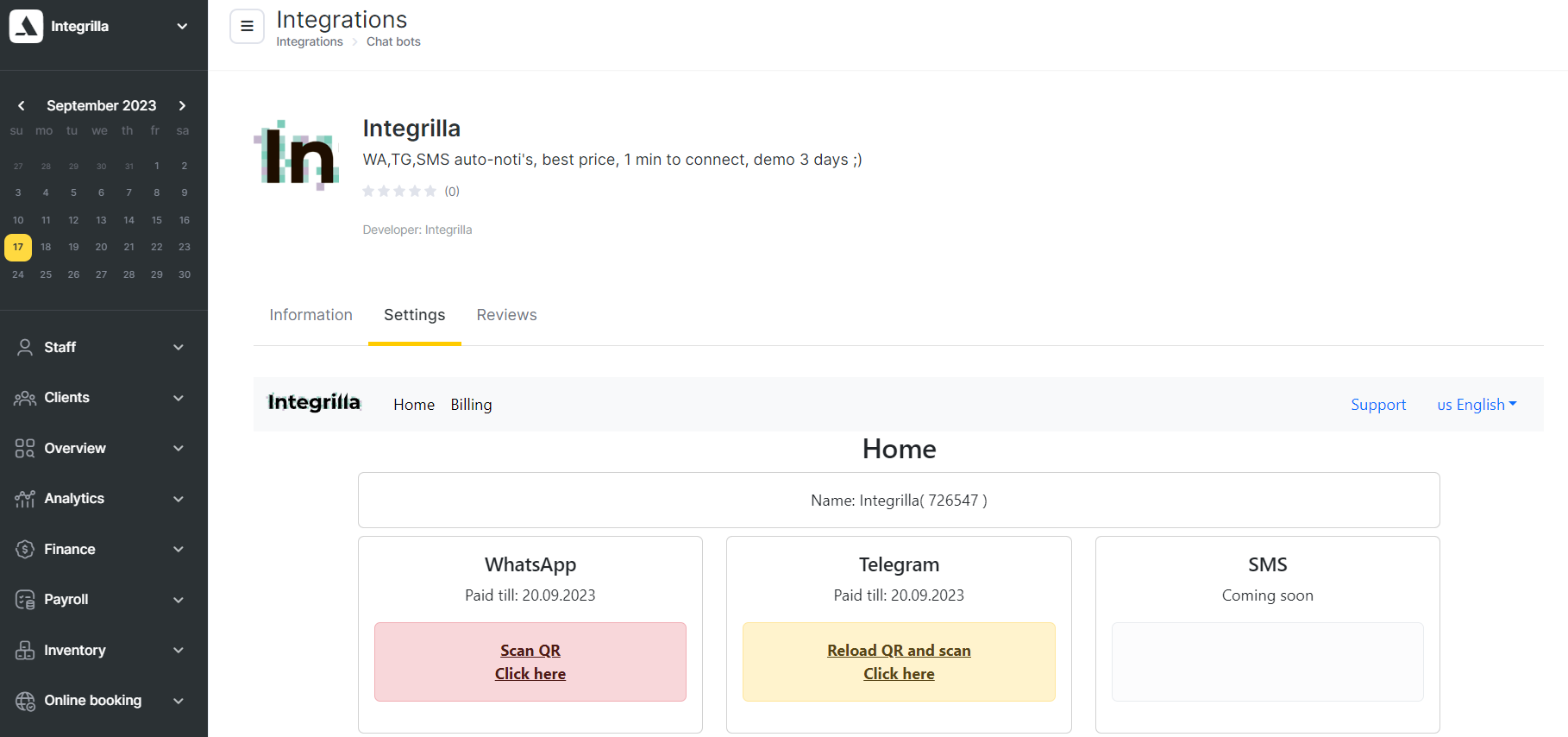Select September 11 in the calendar
This screenshot has height=737, width=1568.
pyautogui.click(x=46, y=220)
